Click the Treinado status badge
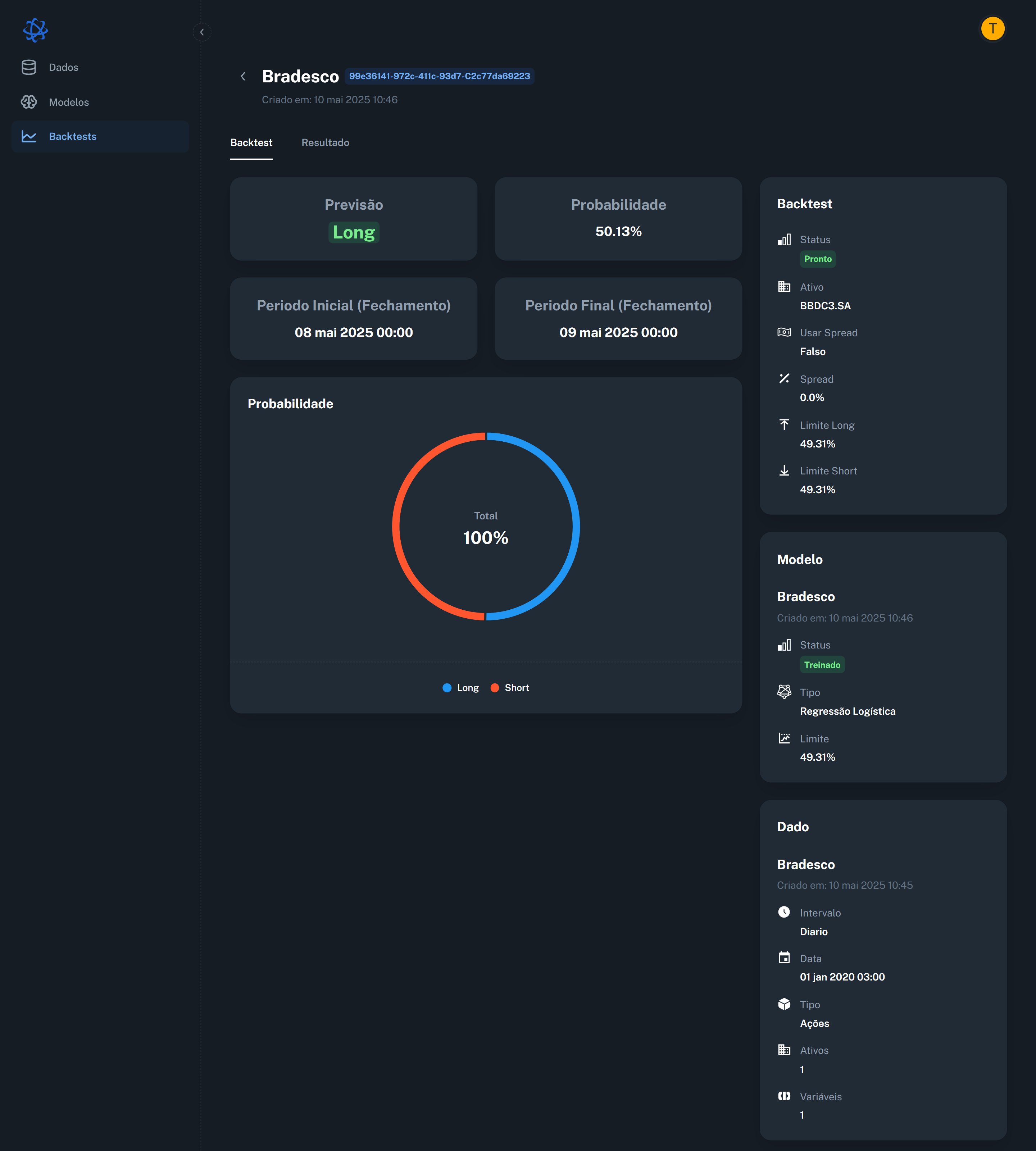 [x=822, y=665]
